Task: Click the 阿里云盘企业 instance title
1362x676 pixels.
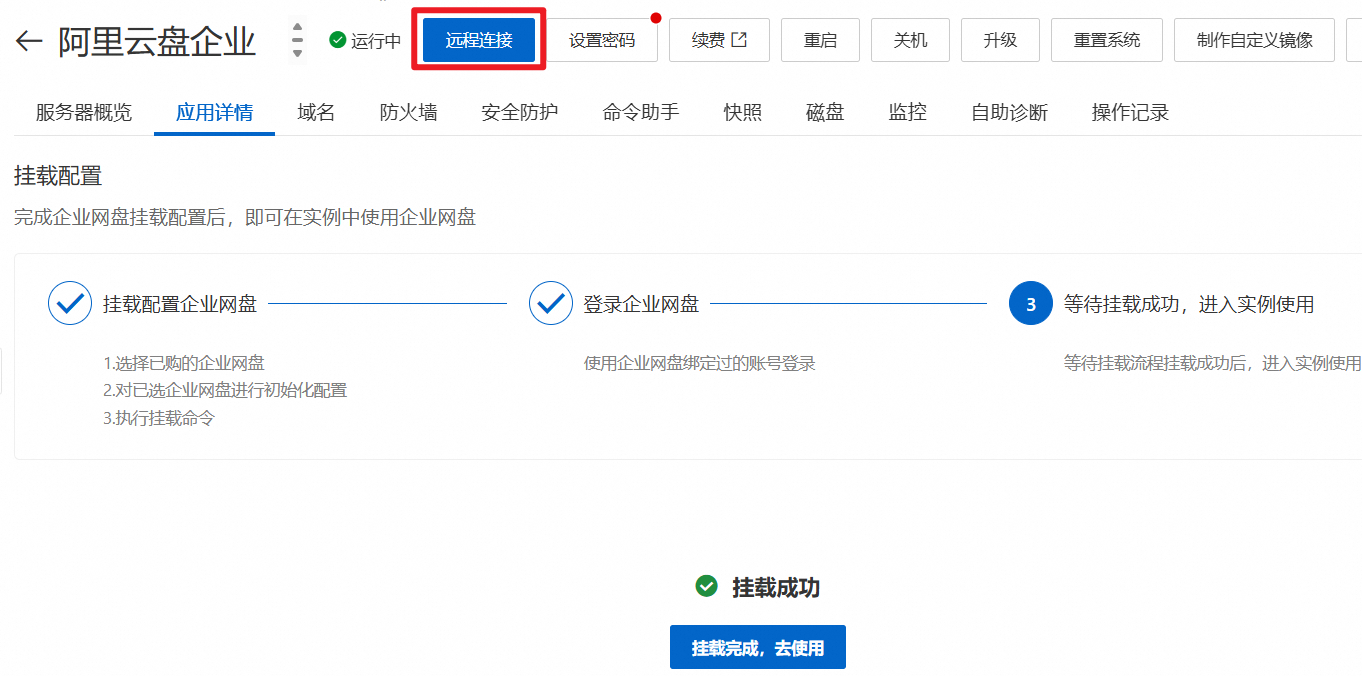Action: click(x=157, y=41)
